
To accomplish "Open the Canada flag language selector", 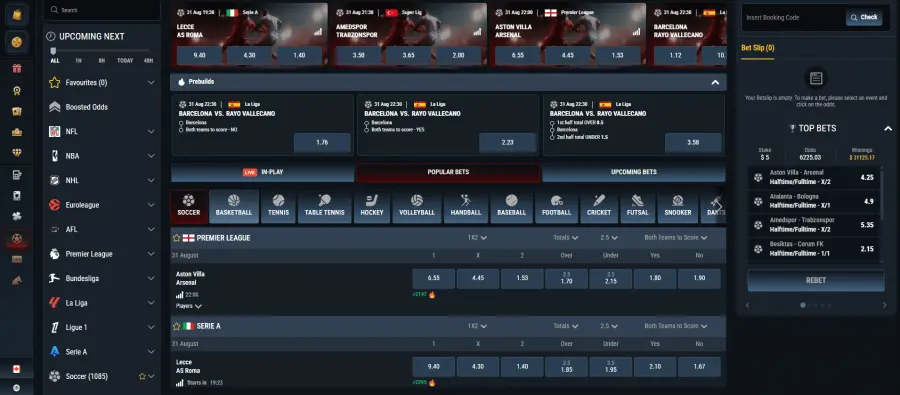I will click(16, 369).
